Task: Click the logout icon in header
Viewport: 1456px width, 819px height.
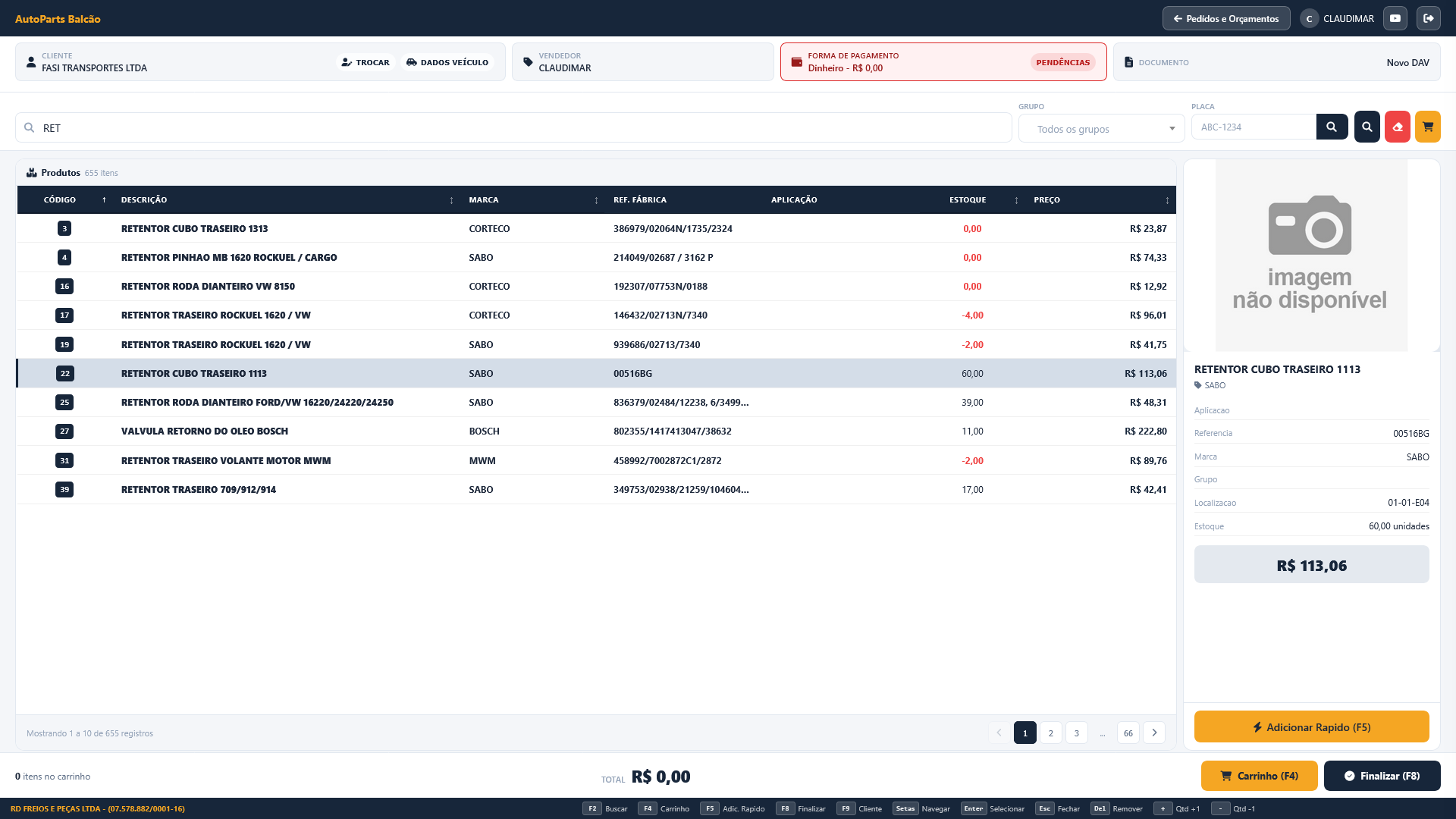Action: tap(1429, 18)
